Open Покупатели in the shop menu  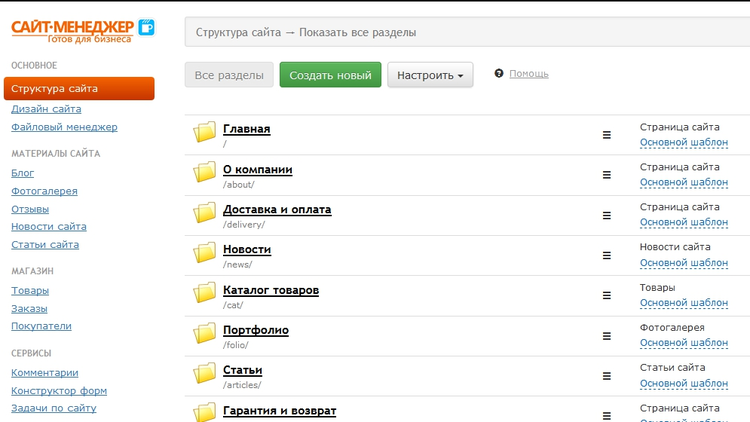[x=41, y=326]
